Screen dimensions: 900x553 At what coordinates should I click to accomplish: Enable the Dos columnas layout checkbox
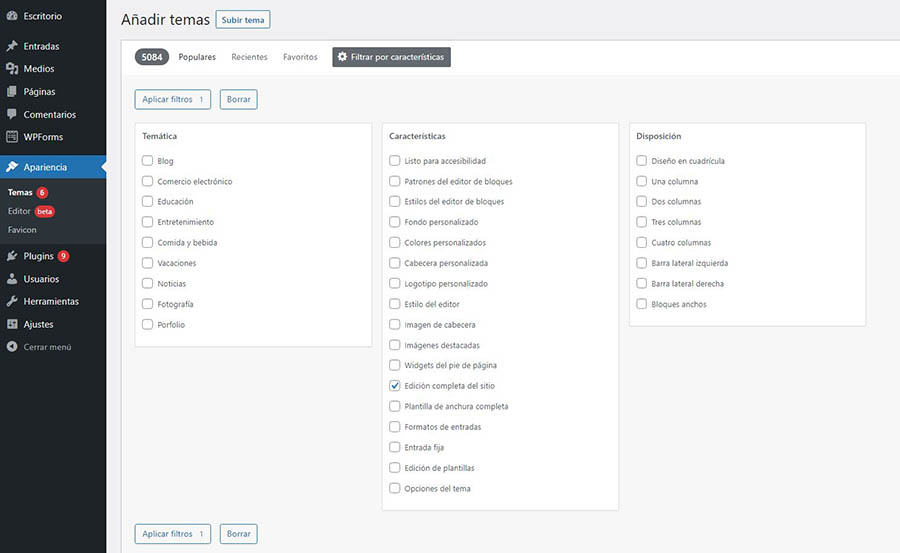pos(642,202)
